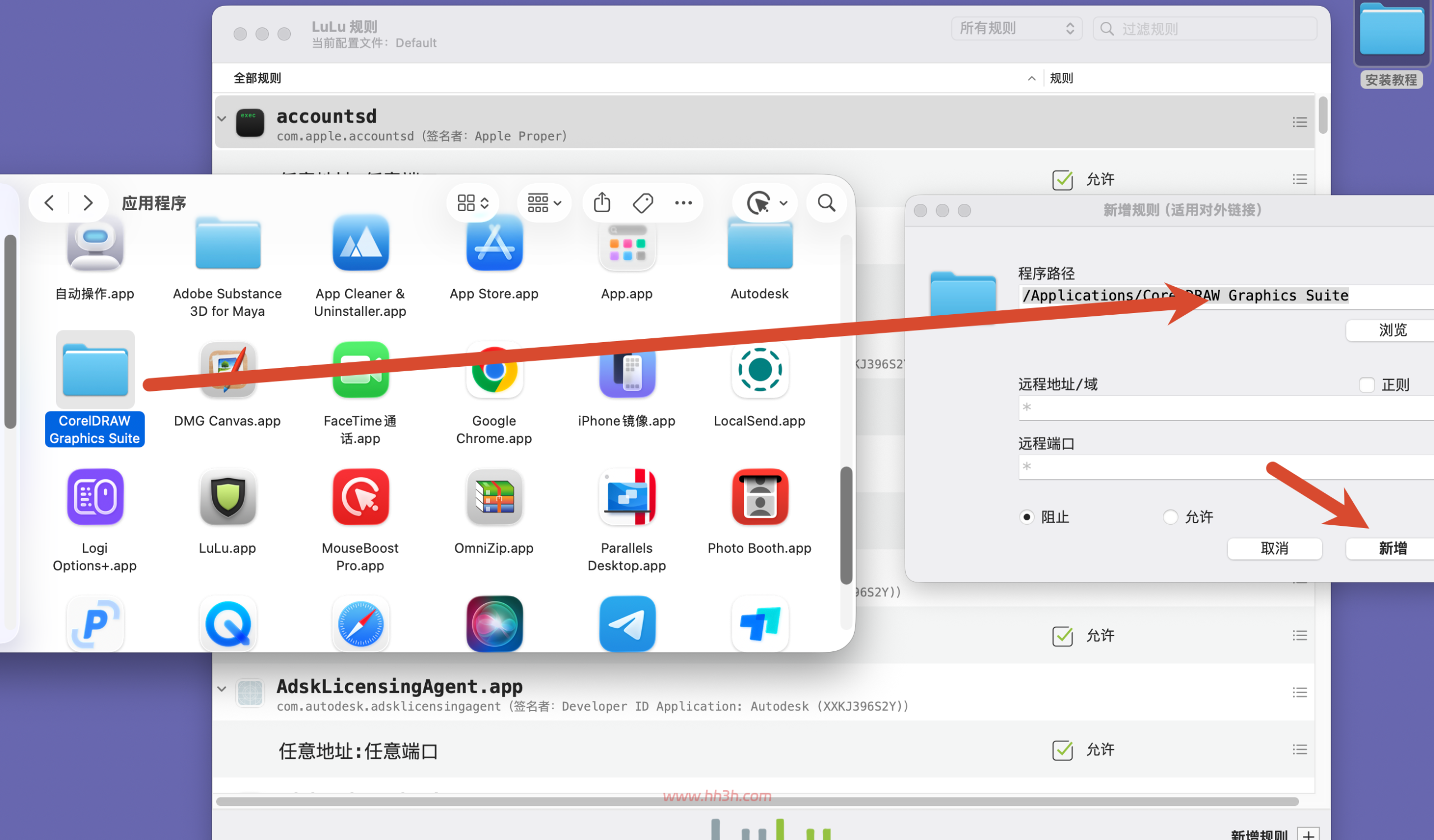Select the 任意地址:任意端口 rule text
This screenshot has width=1434, height=840.
point(358,752)
